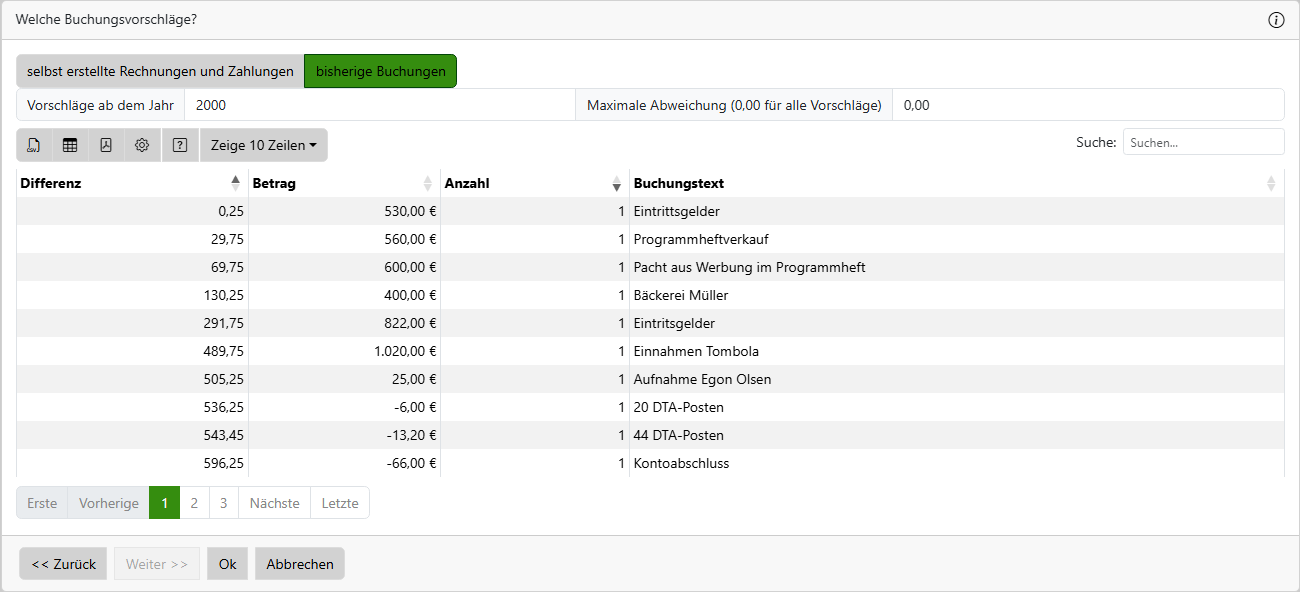Open the info icon in dialog header

tap(1276, 20)
